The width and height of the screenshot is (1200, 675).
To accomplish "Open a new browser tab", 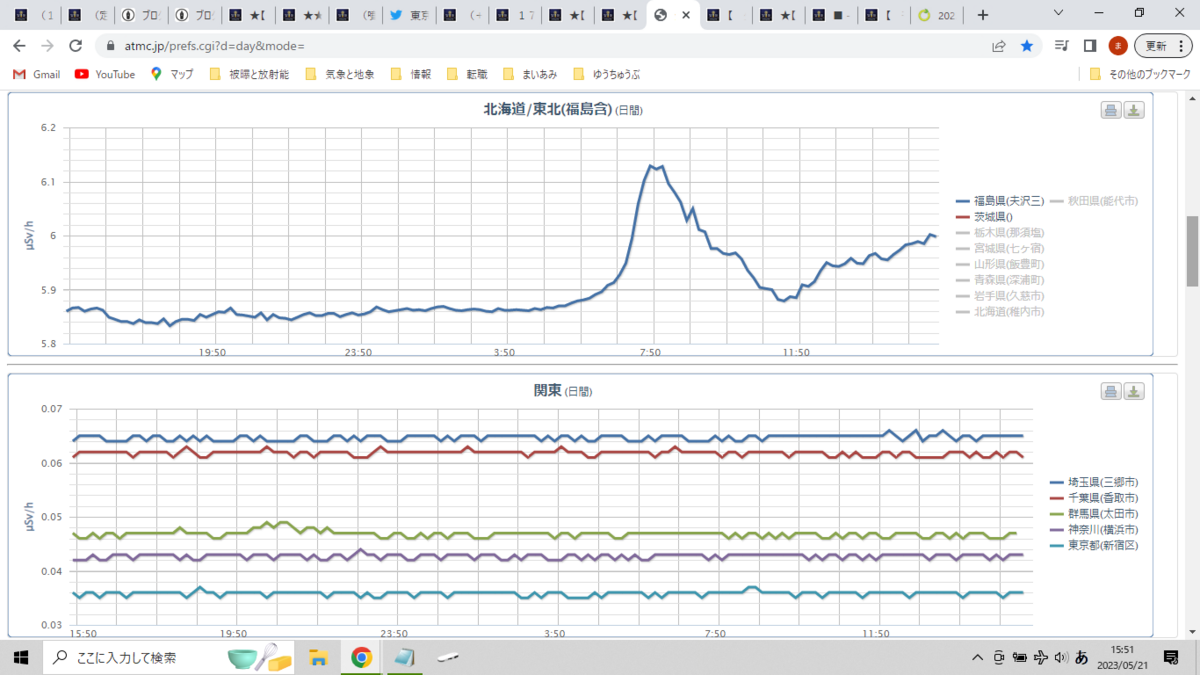I will point(983,15).
